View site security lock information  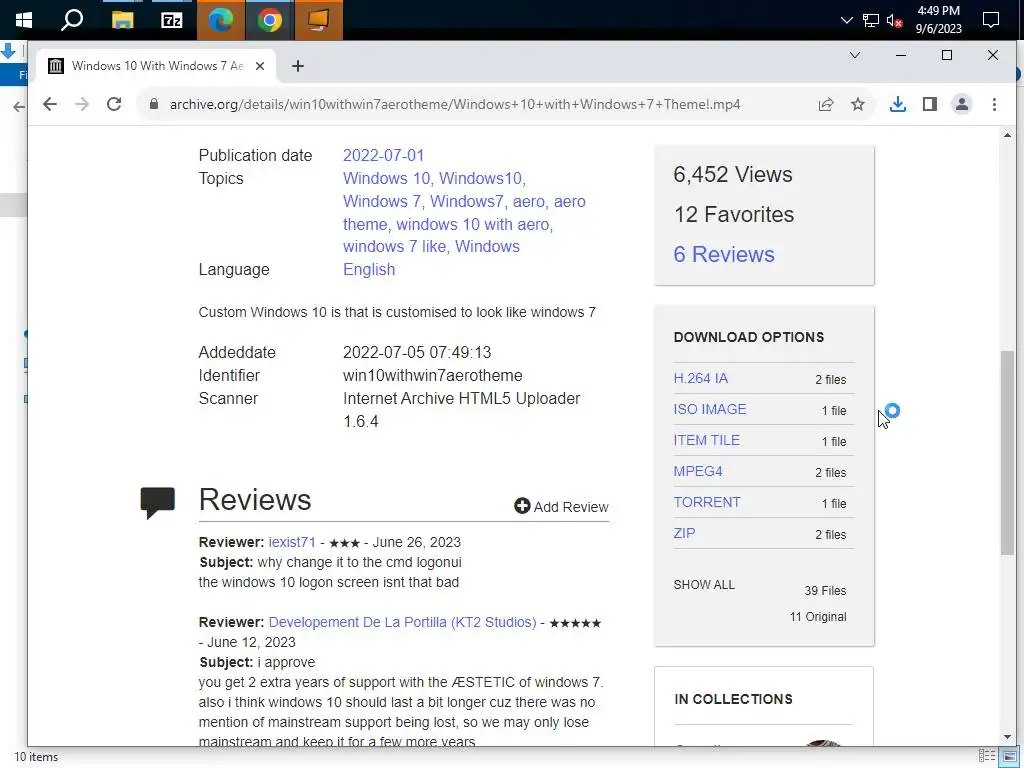(x=154, y=104)
